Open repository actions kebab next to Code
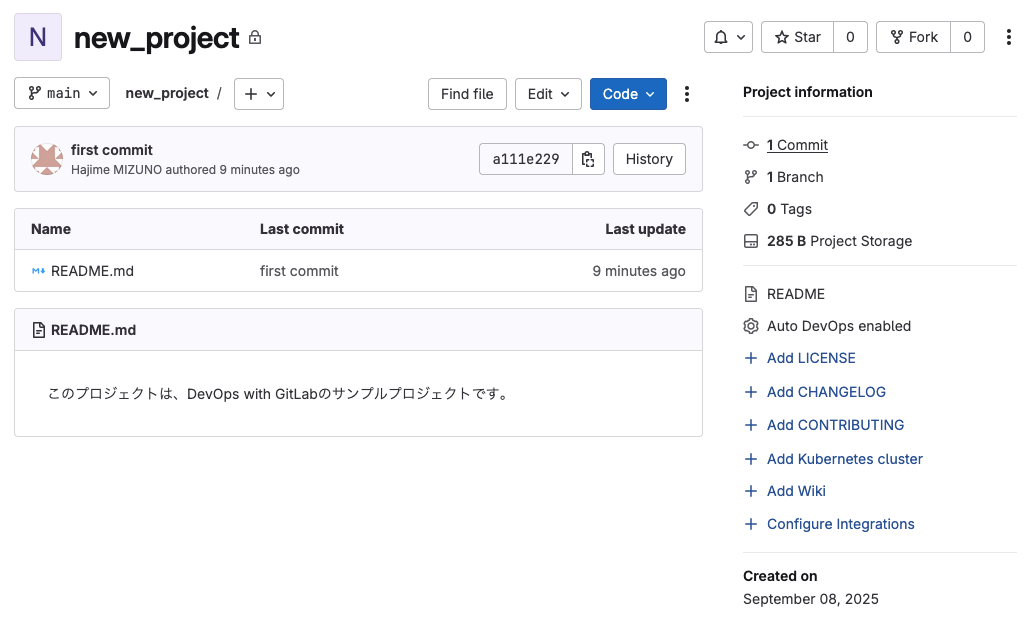Viewport: 1036px width, 636px height. pyautogui.click(x=686, y=94)
